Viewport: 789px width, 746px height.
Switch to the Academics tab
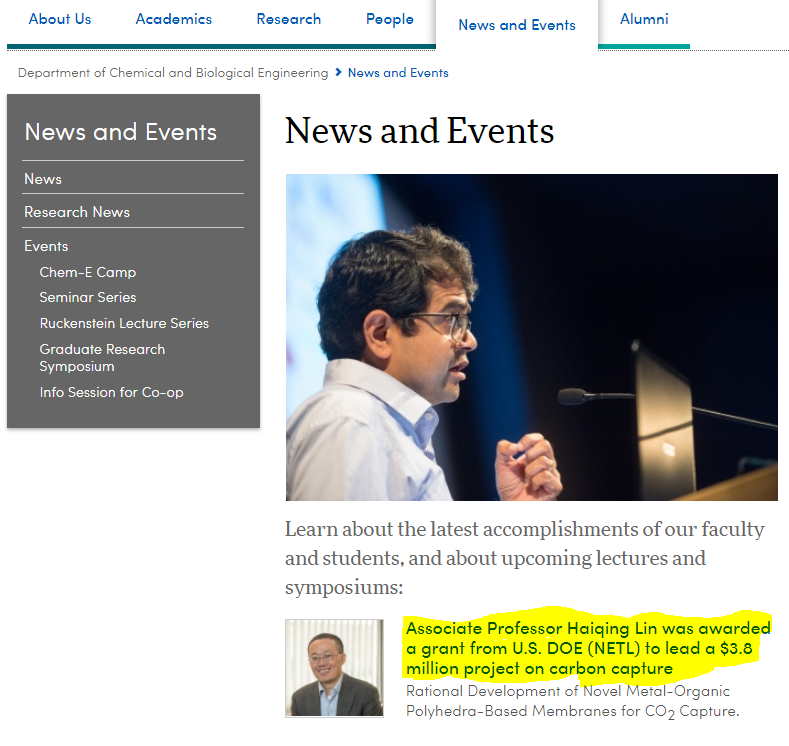(x=174, y=19)
